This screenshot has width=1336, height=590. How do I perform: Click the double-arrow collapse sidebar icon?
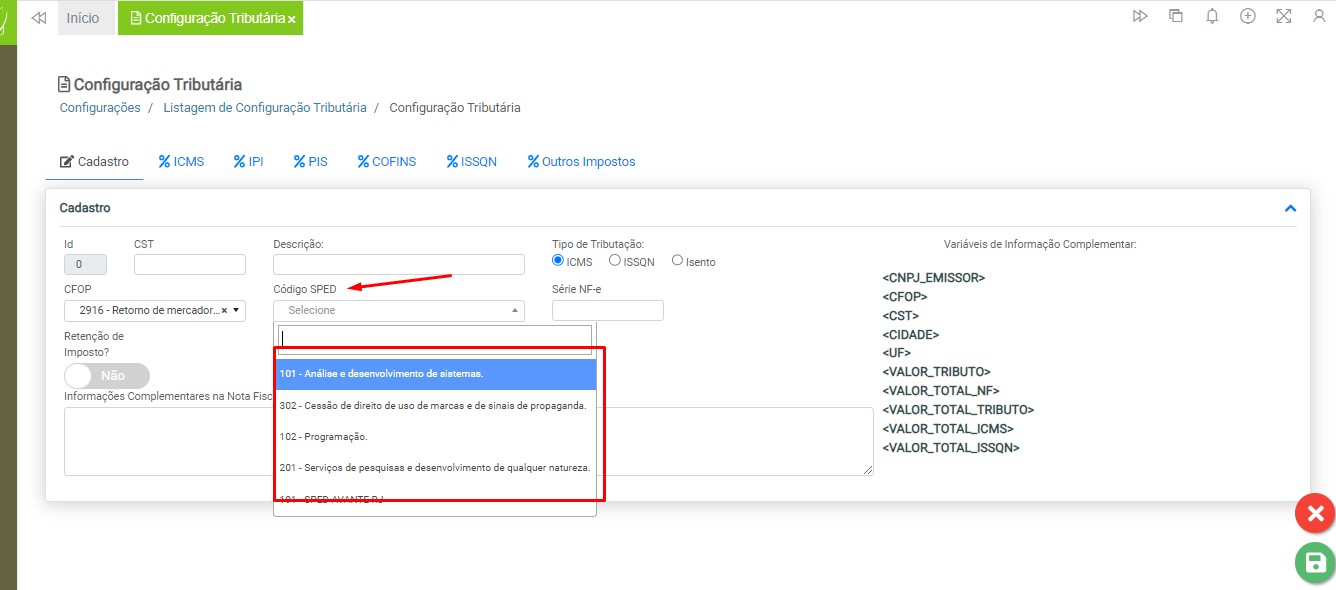pyautogui.click(x=39, y=18)
